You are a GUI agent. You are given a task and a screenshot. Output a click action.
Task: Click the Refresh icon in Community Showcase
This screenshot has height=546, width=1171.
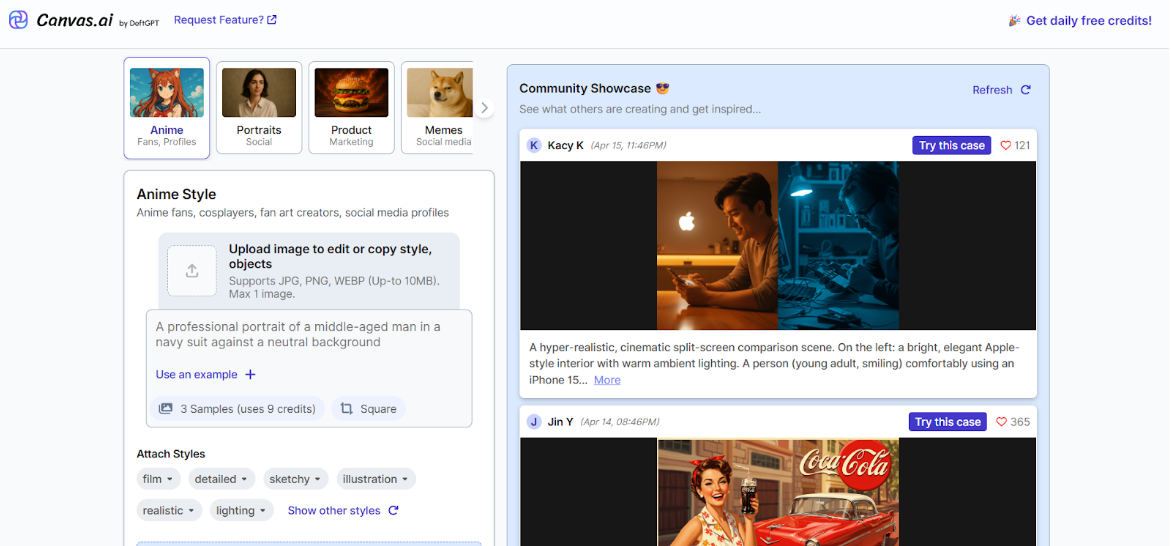pyautogui.click(x=1025, y=90)
